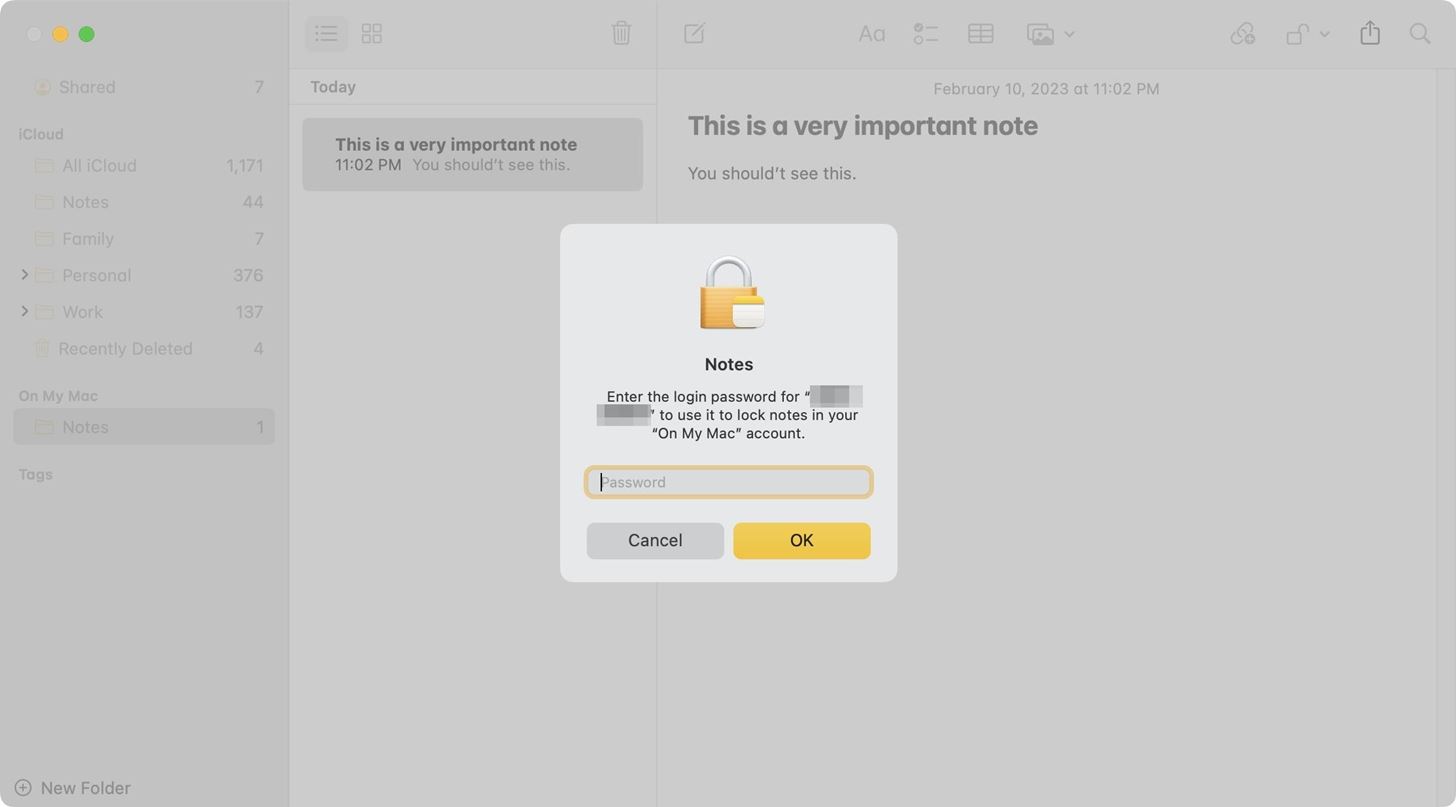Click OK in the password dialog

801,540
